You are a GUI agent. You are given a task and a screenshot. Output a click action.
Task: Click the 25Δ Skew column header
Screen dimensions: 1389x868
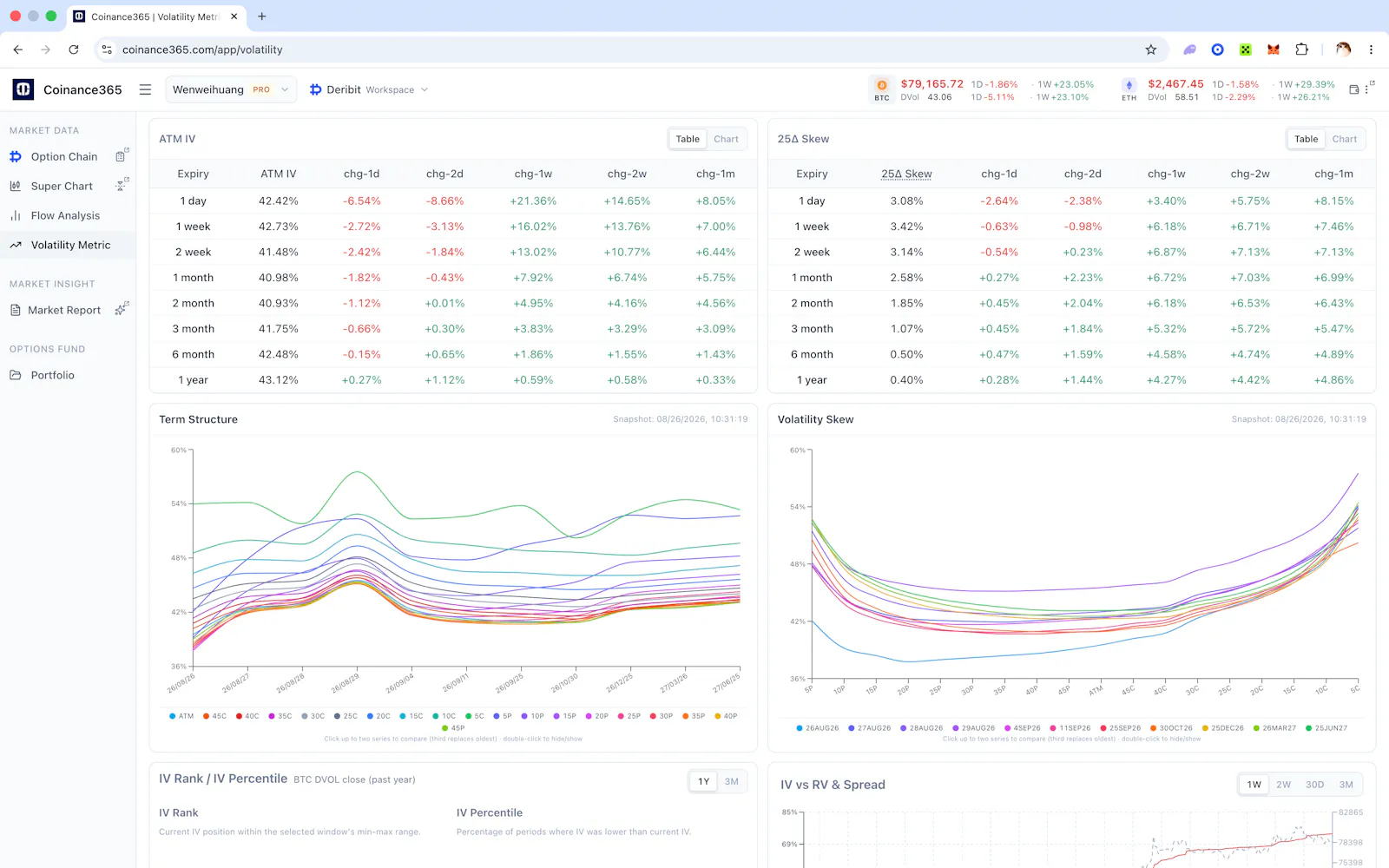pos(906,174)
